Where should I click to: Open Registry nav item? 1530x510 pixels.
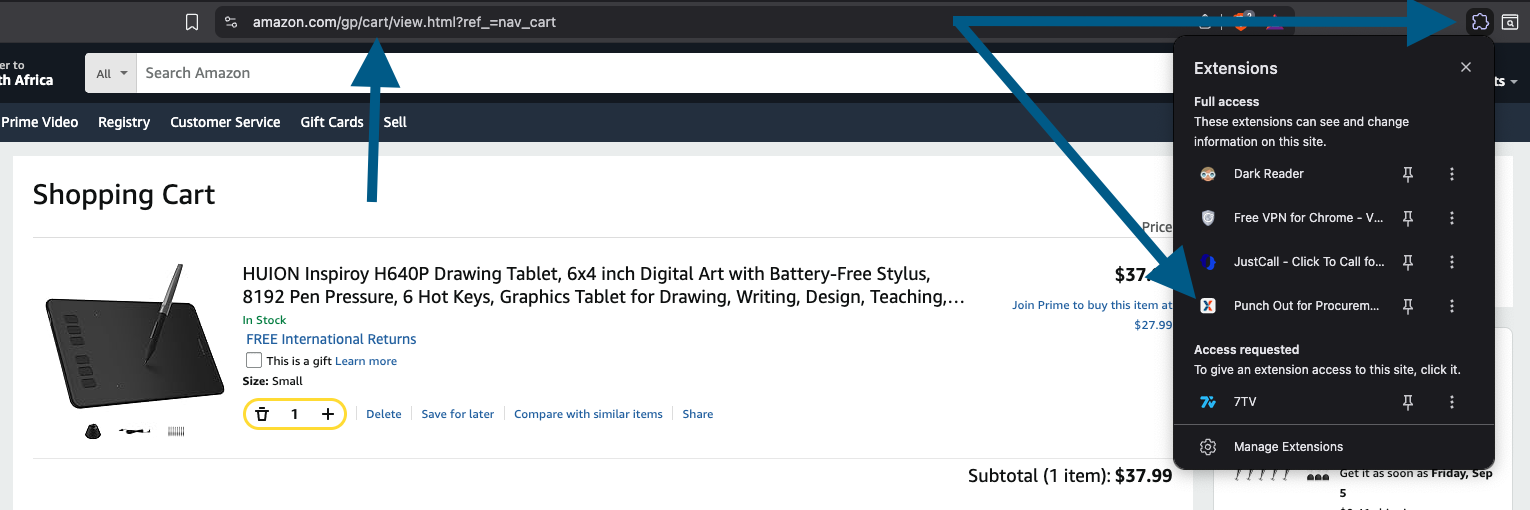(124, 122)
